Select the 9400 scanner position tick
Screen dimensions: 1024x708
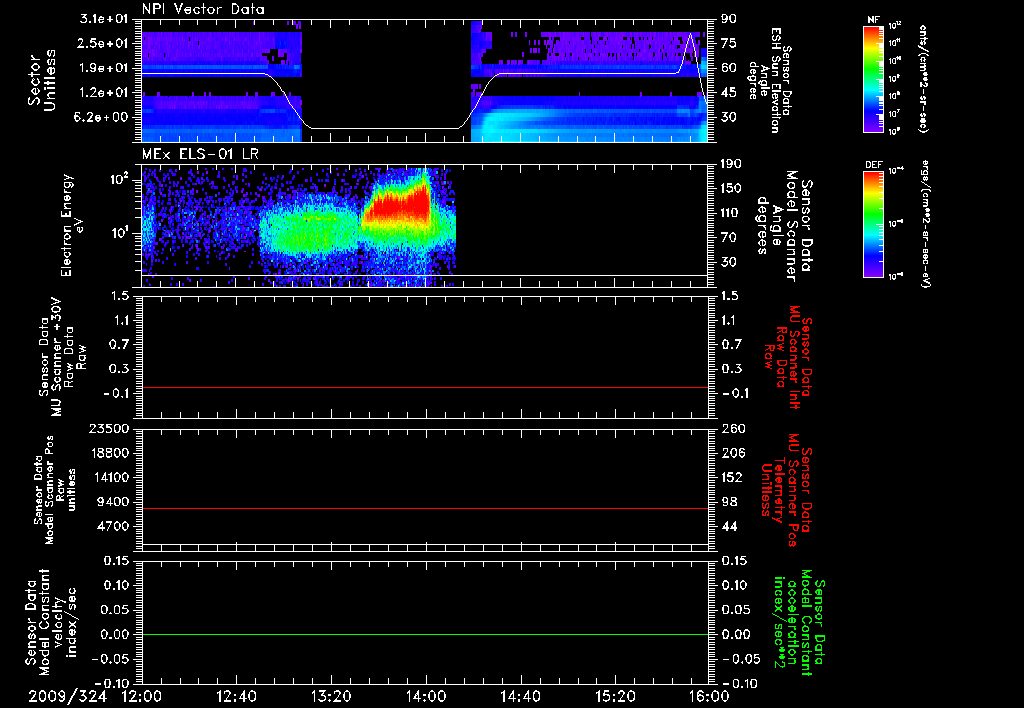[x=112, y=502]
